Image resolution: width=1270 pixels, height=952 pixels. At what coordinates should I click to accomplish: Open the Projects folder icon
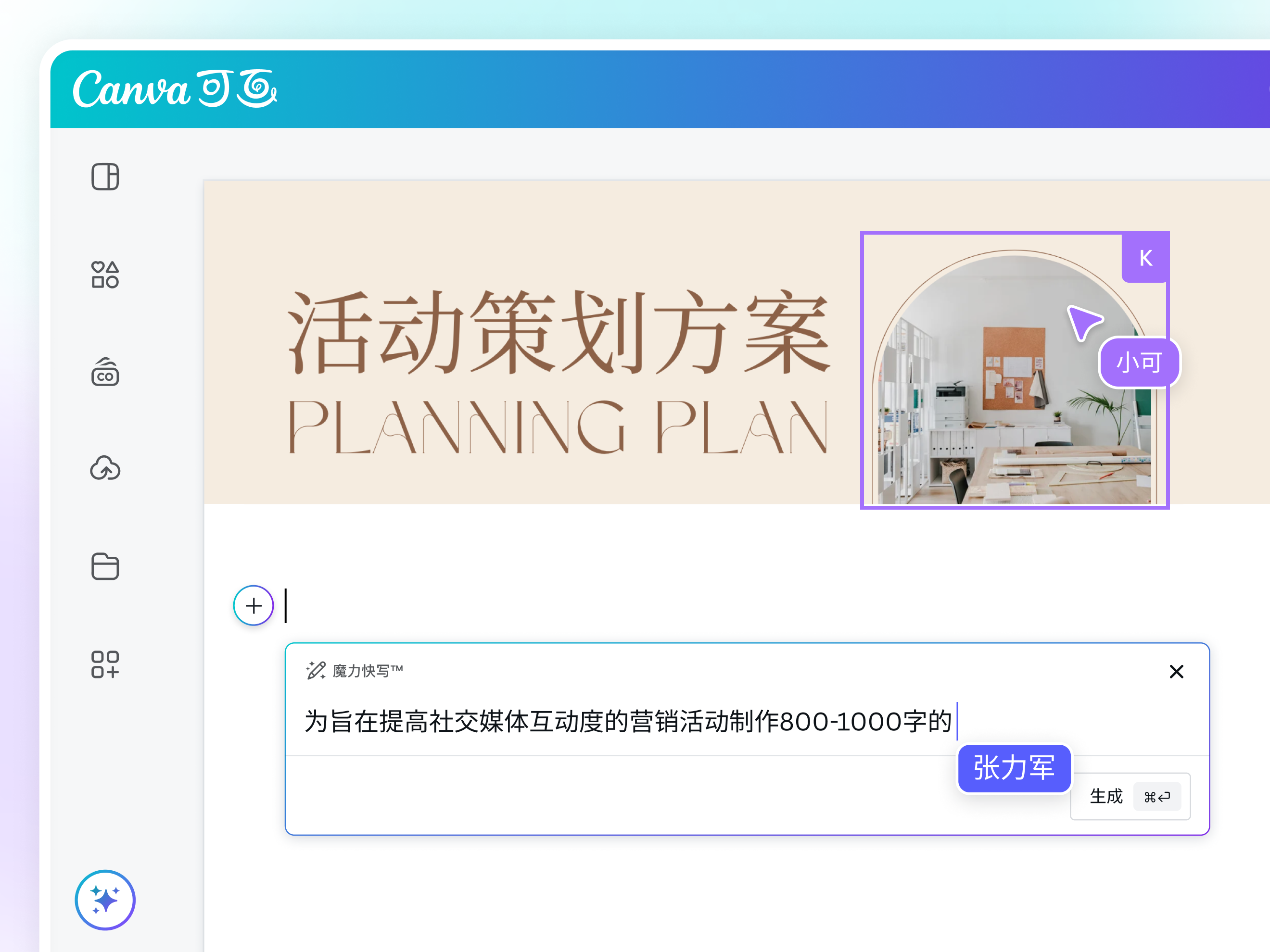106,567
